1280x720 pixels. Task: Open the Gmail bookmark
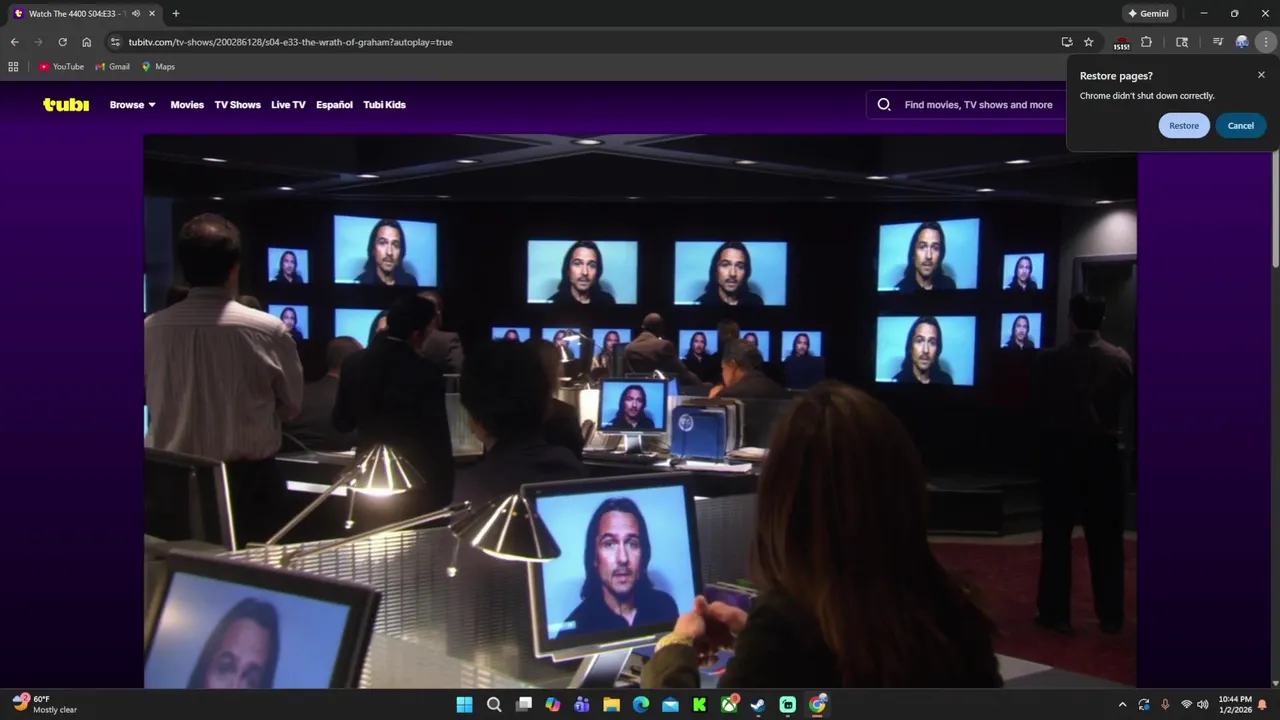[x=112, y=67]
